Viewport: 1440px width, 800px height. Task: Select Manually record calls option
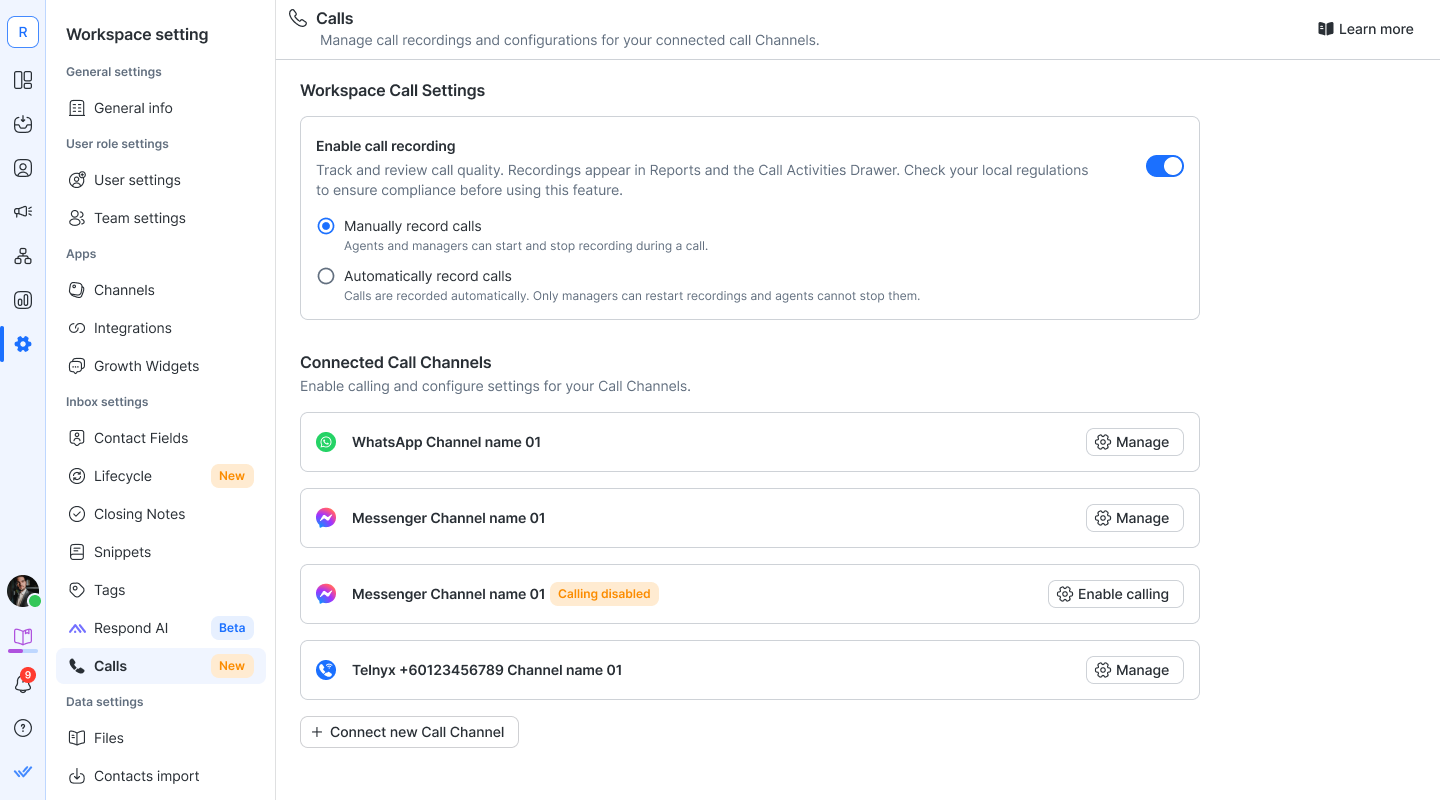point(326,226)
